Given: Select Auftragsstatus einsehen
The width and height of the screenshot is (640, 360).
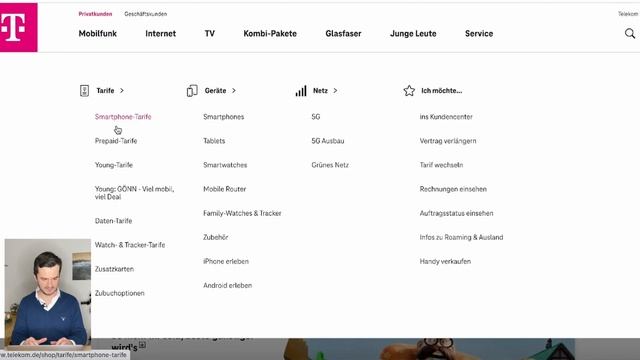Looking at the screenshot, I should point(456,213).
